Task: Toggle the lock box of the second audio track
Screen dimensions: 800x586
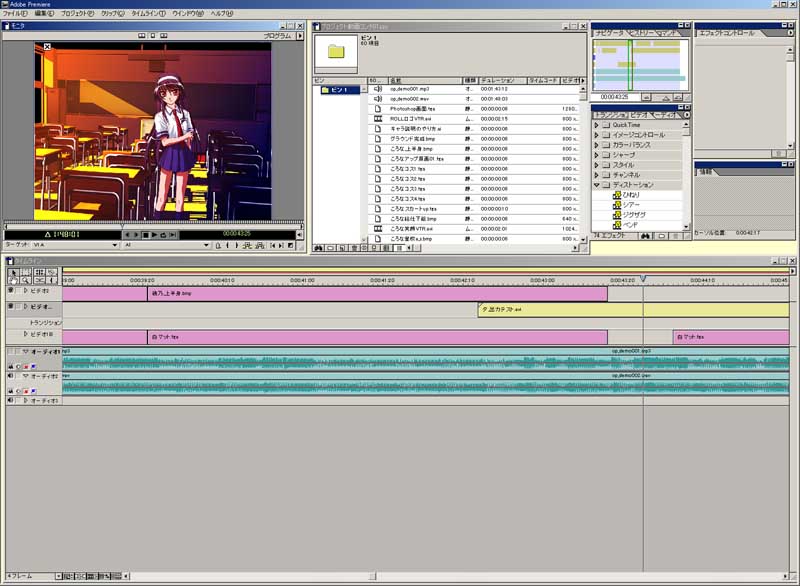Action: coord(19,376)
